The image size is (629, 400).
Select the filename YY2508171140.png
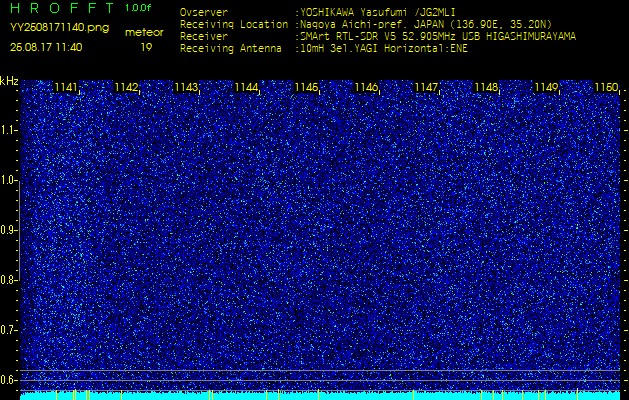coord(59,28)
